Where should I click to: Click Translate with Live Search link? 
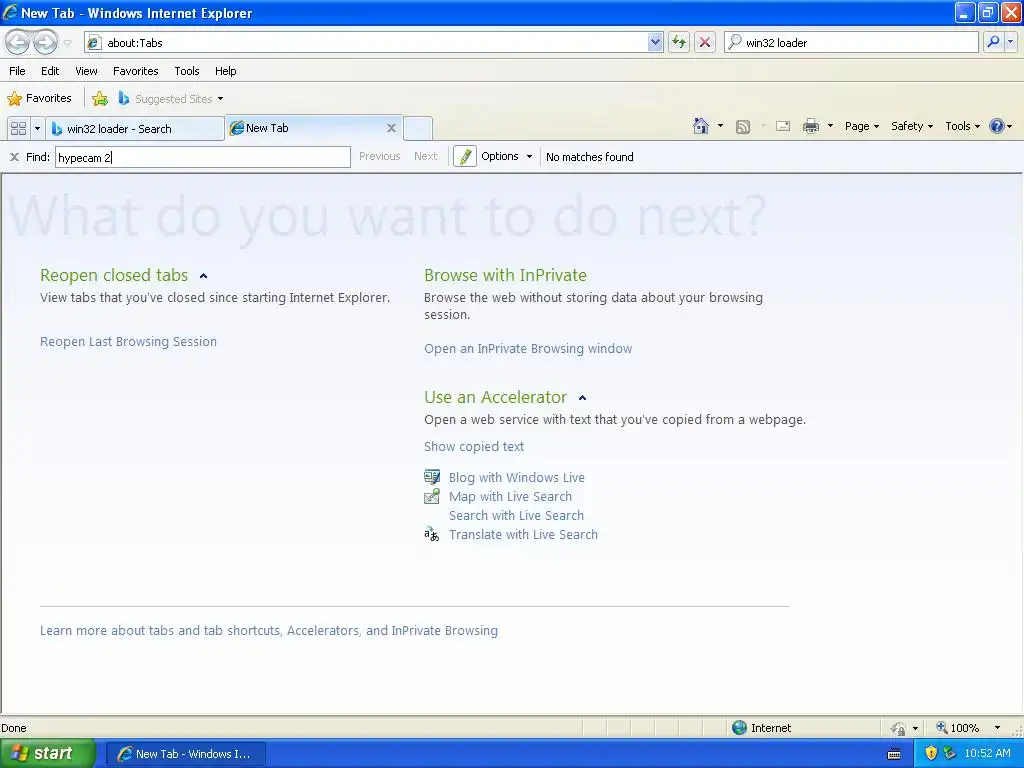[523, 534]
